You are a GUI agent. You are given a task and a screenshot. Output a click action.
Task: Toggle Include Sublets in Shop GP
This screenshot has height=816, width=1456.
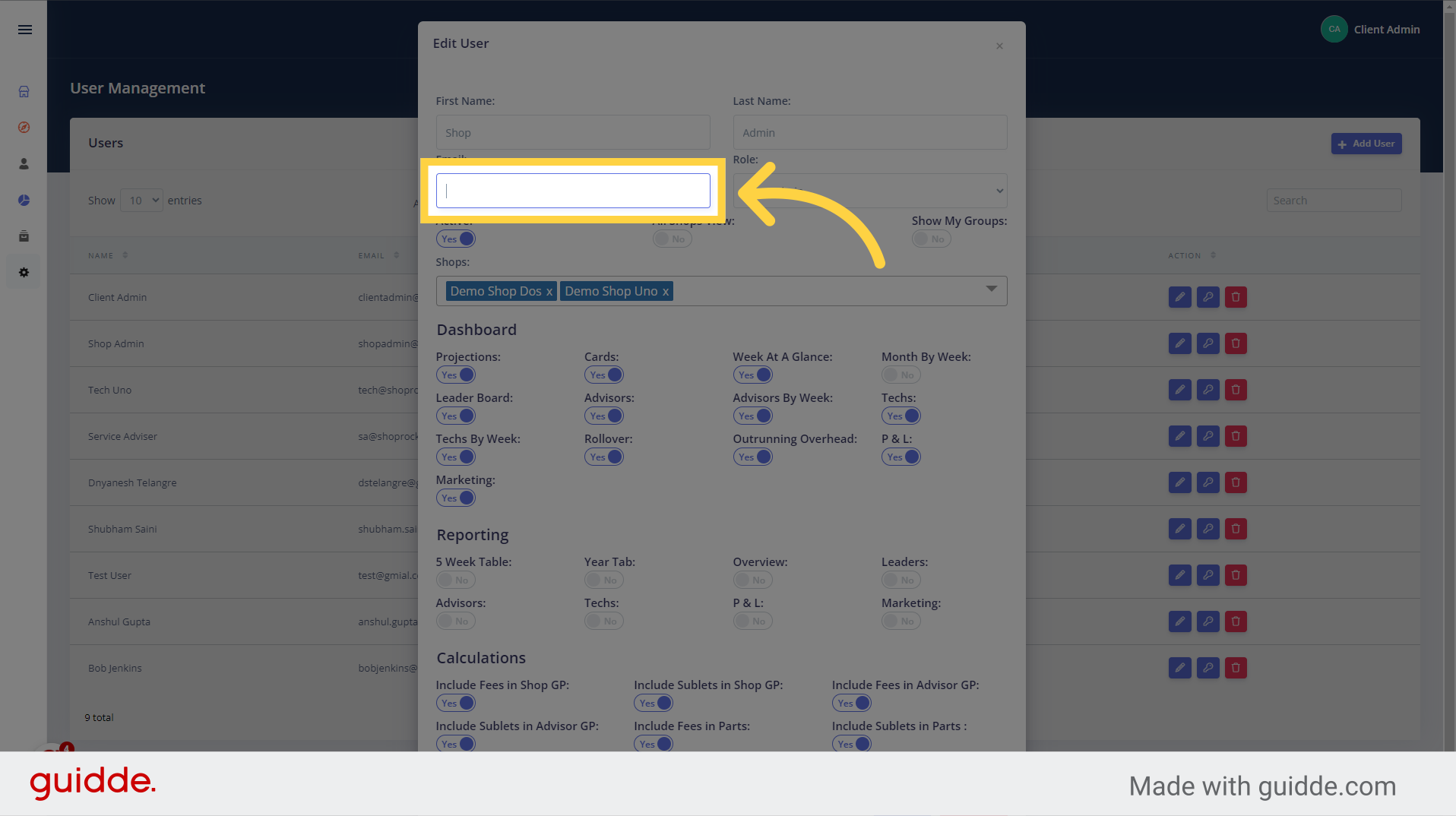654,703
